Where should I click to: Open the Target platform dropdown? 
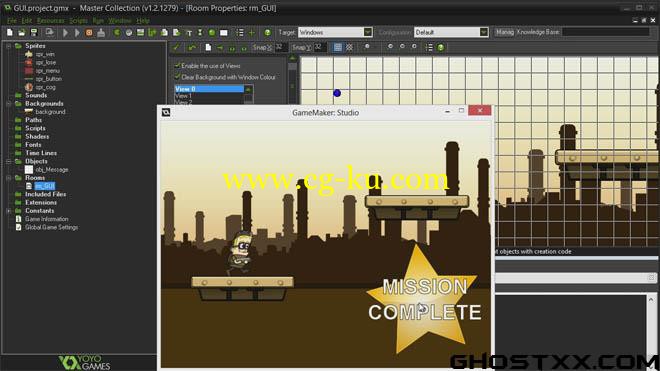pos(367,32)
